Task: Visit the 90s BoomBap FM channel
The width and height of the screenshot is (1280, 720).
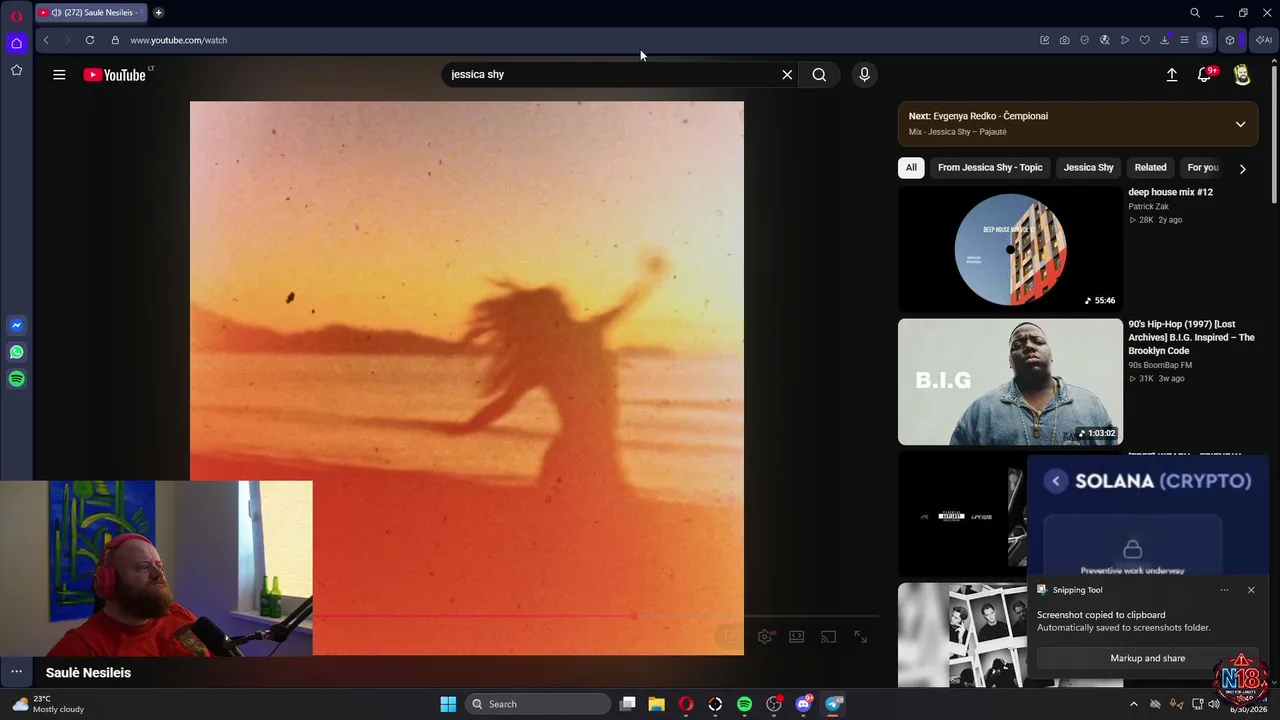Action: click(1160, 366)
